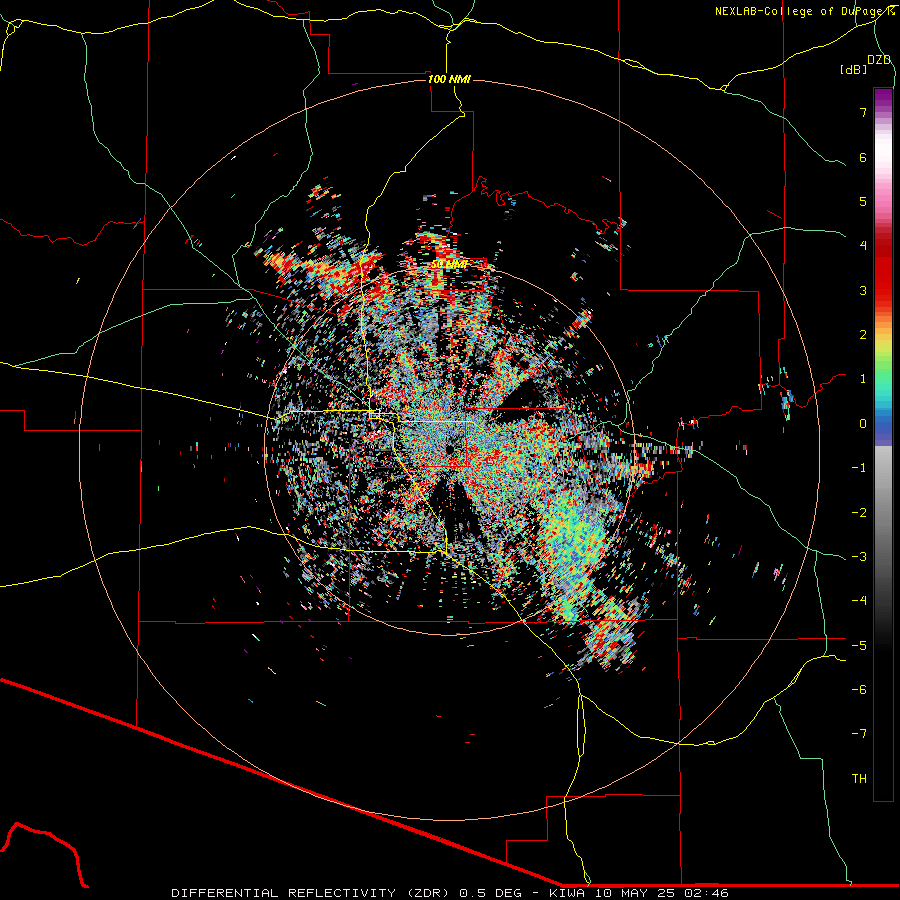Click the -2 value on the color scale
The image size is (900, 900).
click(x=859, y=513)
